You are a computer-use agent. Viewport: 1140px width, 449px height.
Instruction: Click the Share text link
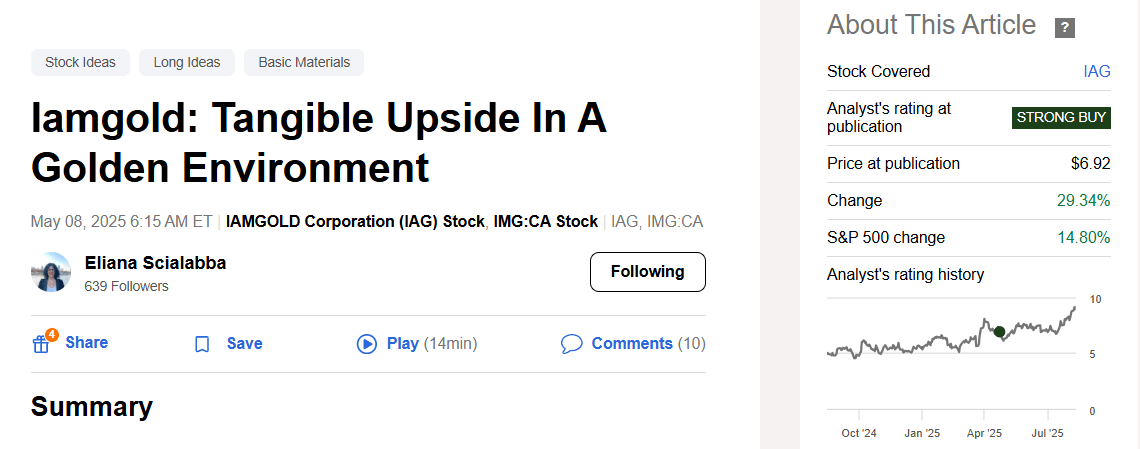click(x=86, y=343)
